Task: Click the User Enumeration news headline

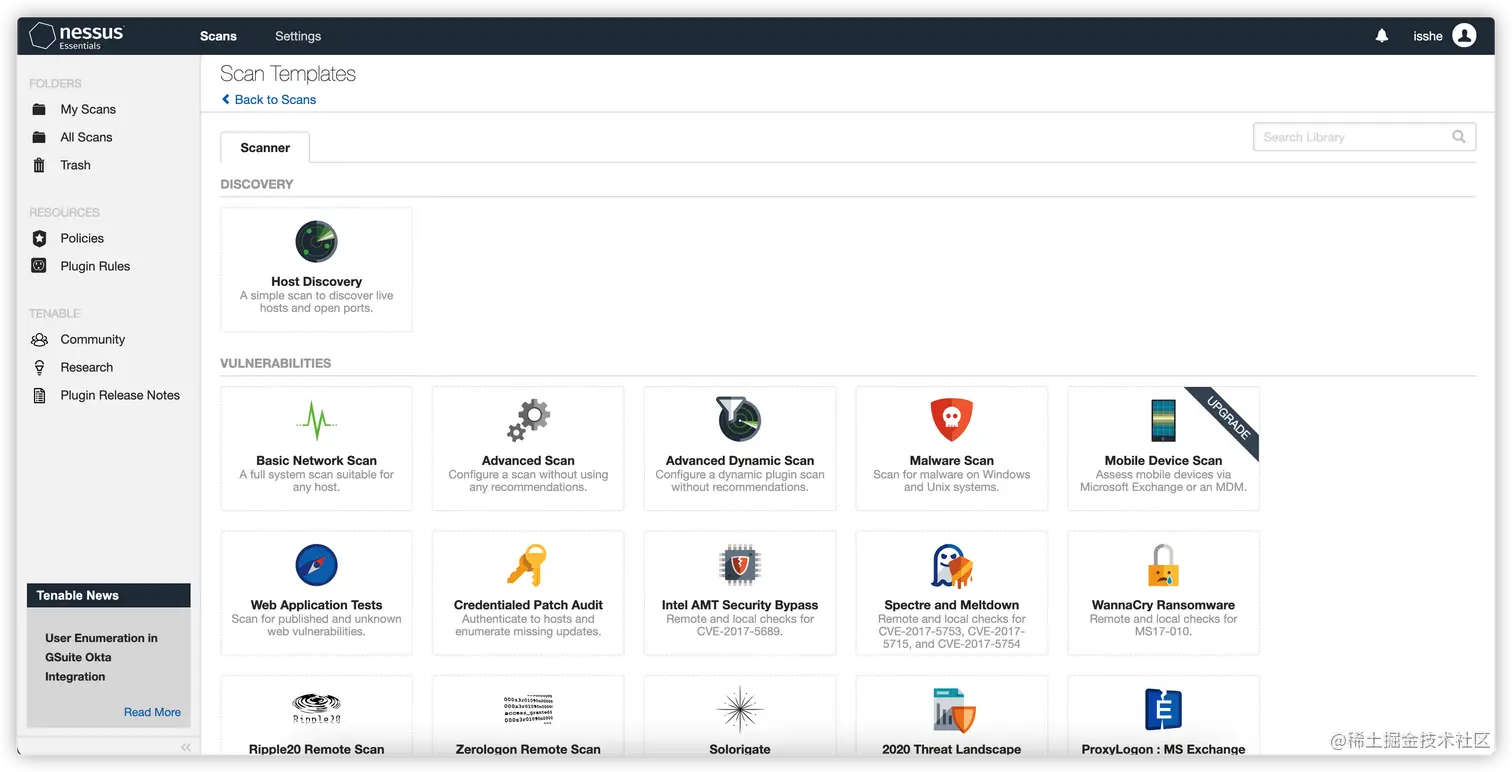Action: click(x=101, y=657)
